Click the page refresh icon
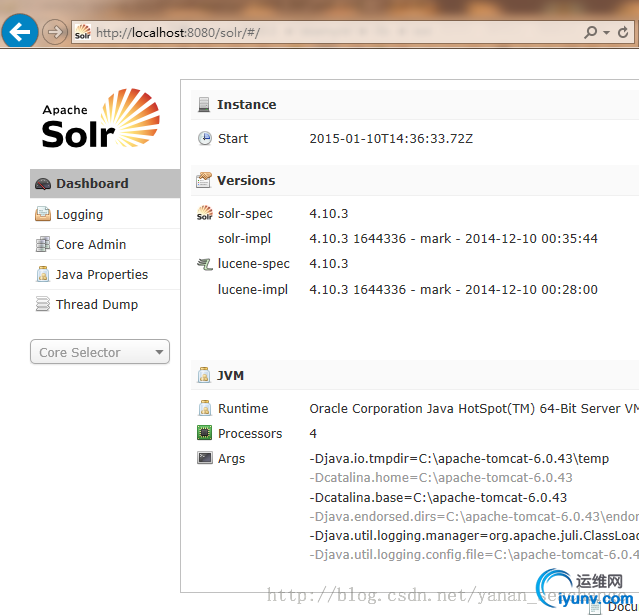Image resolution: width=639 pixels, height=615 pixels. tap(623, 32)
